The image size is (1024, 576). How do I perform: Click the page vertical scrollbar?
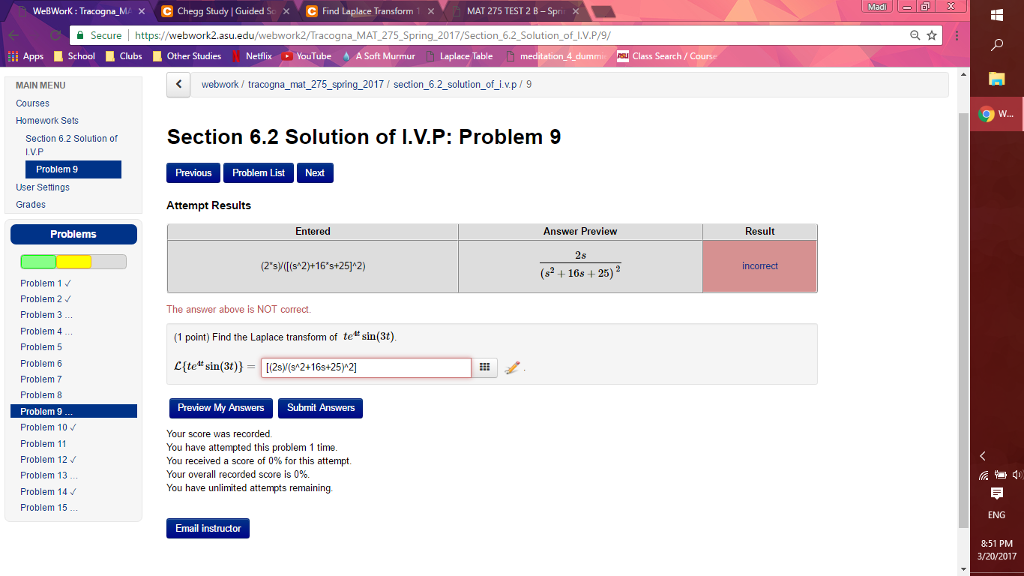tap(963, 320)
